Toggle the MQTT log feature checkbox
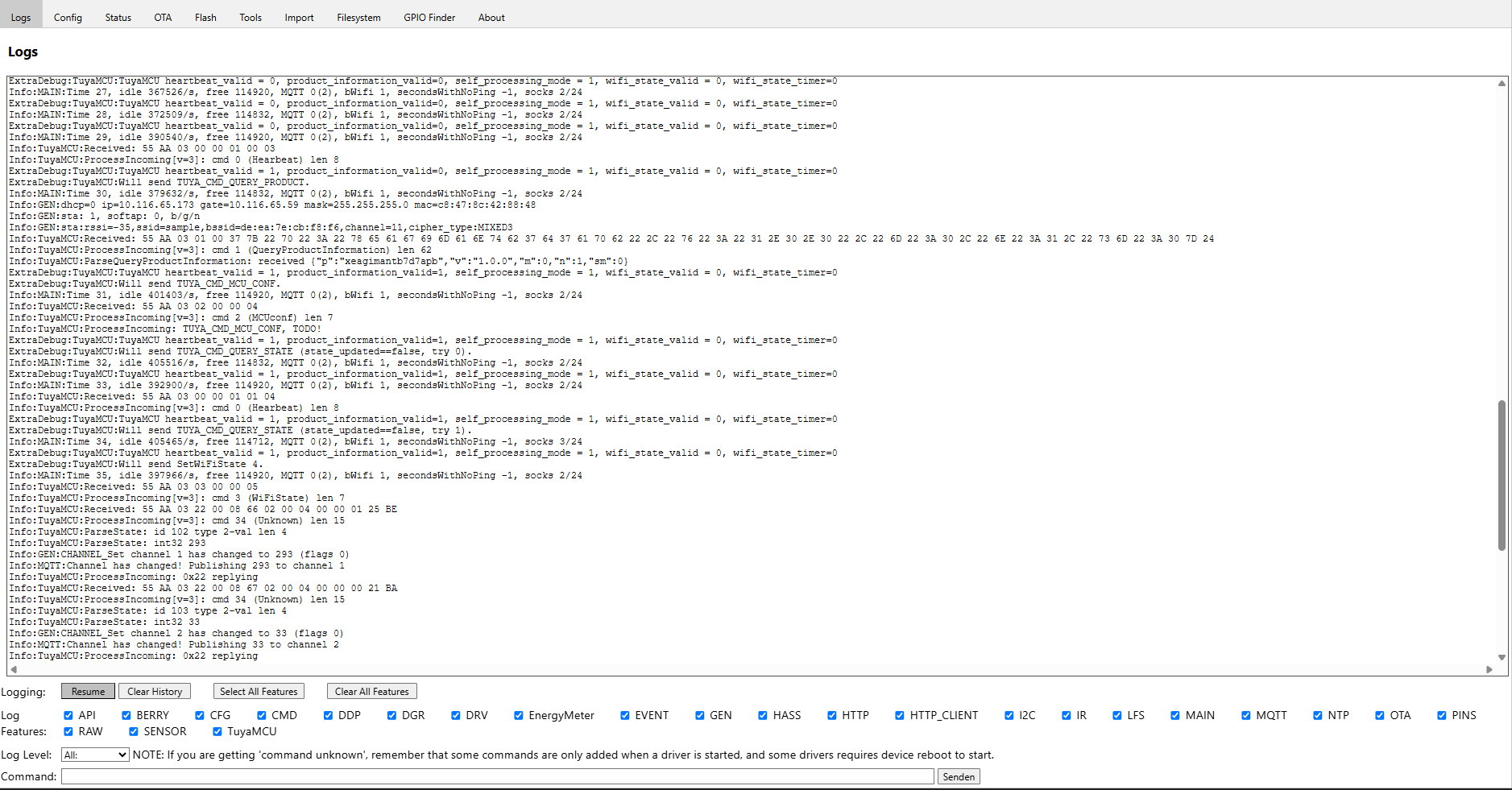 1246,715
